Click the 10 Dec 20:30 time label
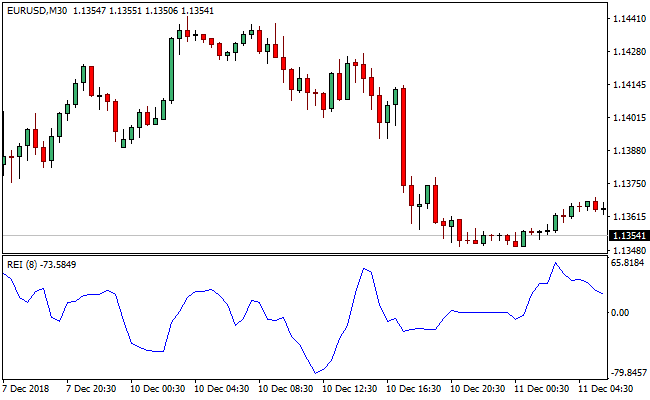650x400 pixels. [x=478, y=389]
